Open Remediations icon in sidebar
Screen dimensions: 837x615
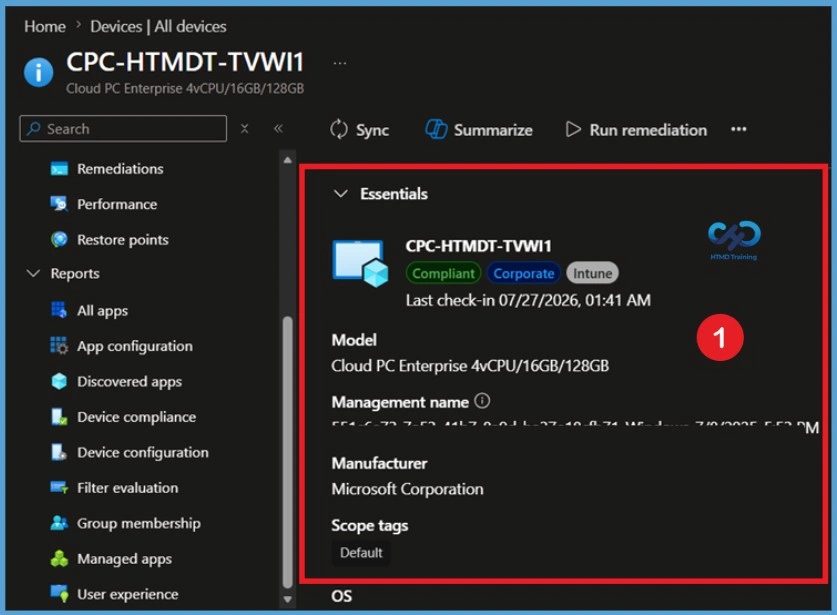(59, 169)
